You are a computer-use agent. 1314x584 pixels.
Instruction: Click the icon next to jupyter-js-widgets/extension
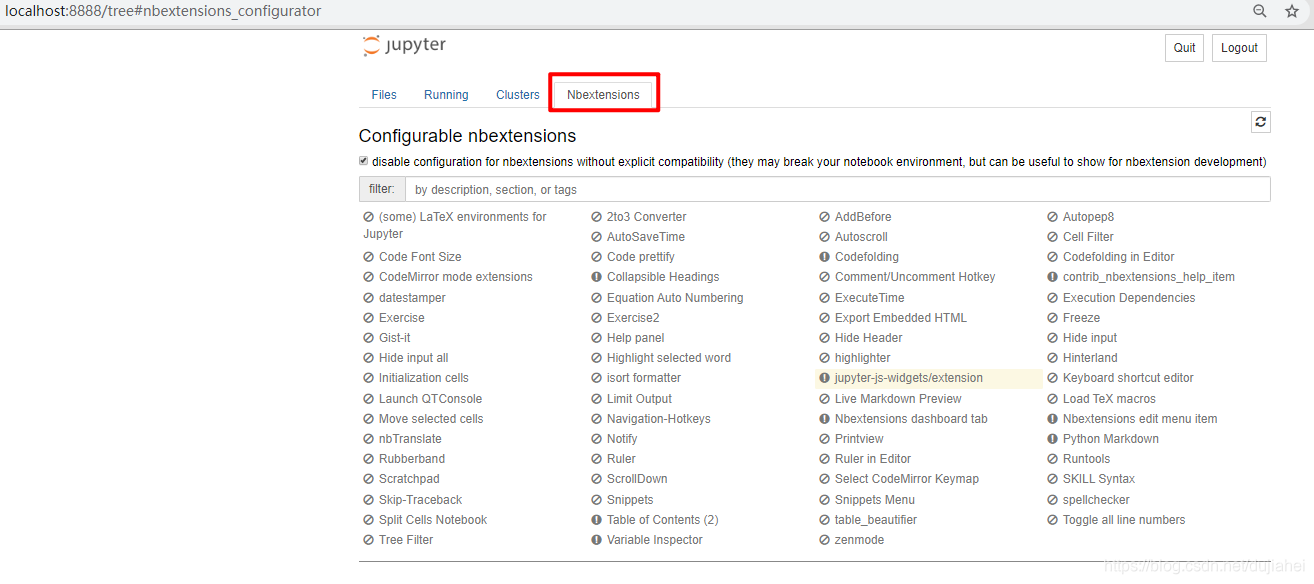[x=825, y=378]
